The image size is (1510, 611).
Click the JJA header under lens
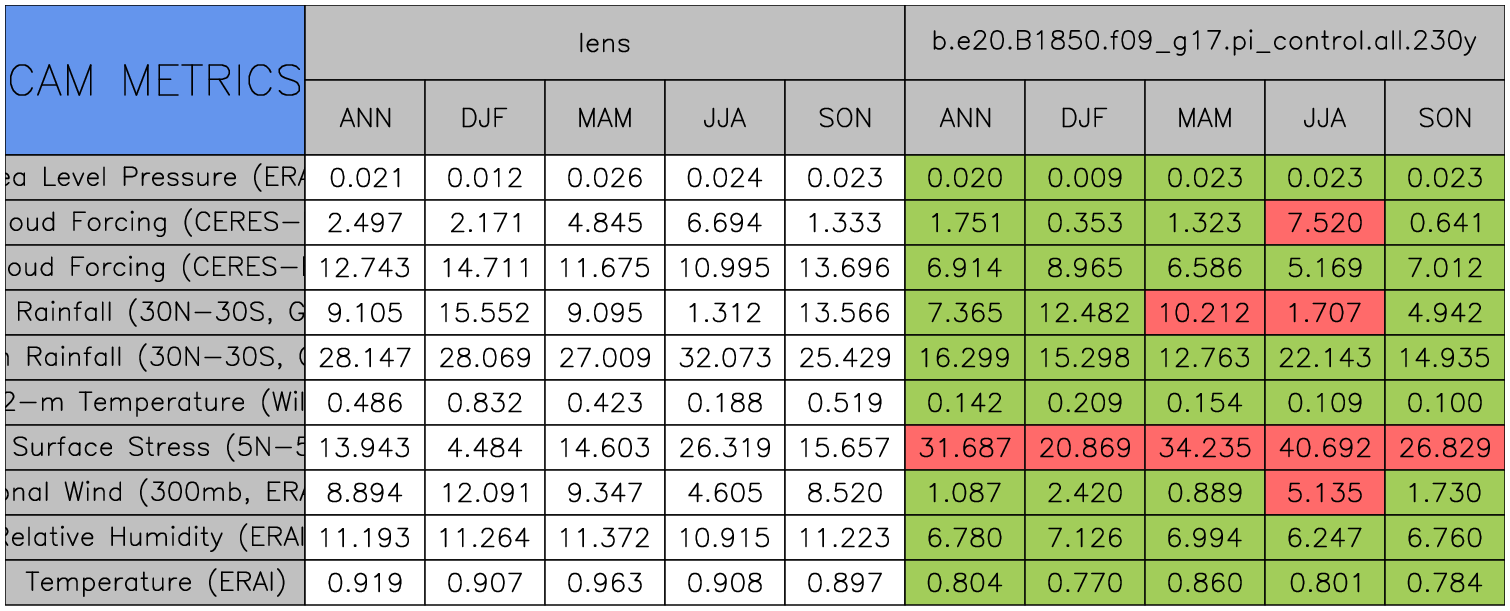(724, 118)
